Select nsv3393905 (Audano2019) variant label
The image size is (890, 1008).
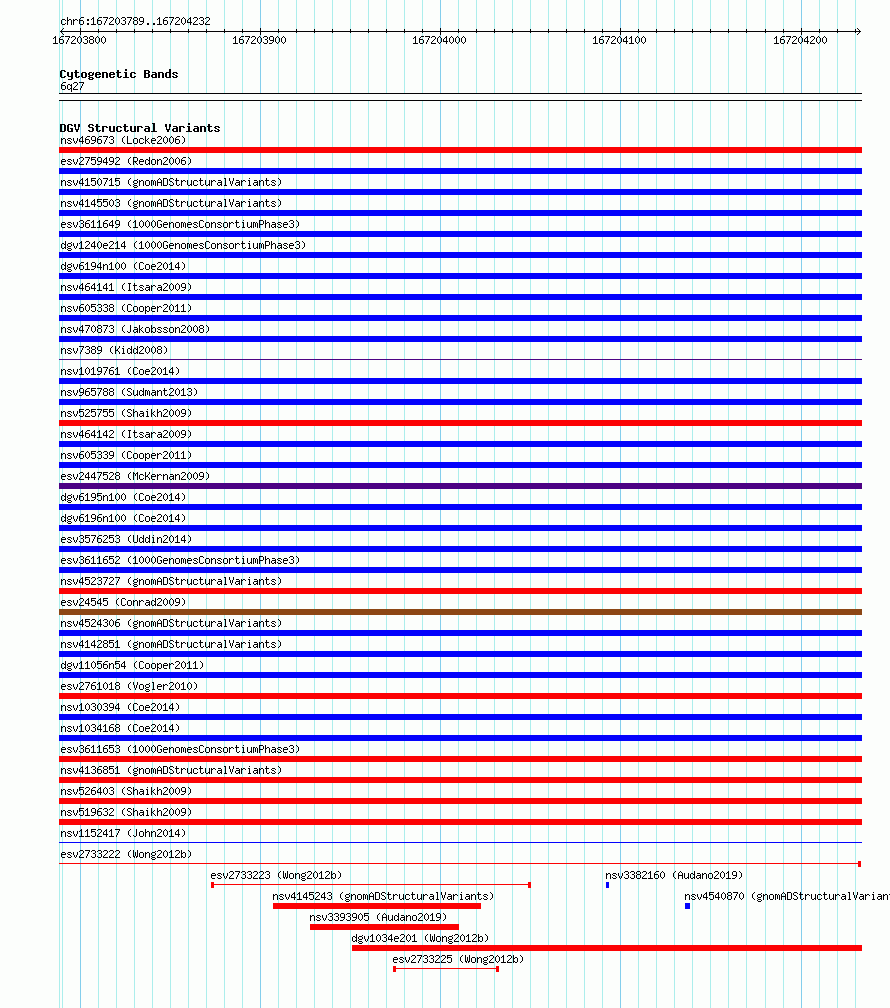(x=378, y=917)
